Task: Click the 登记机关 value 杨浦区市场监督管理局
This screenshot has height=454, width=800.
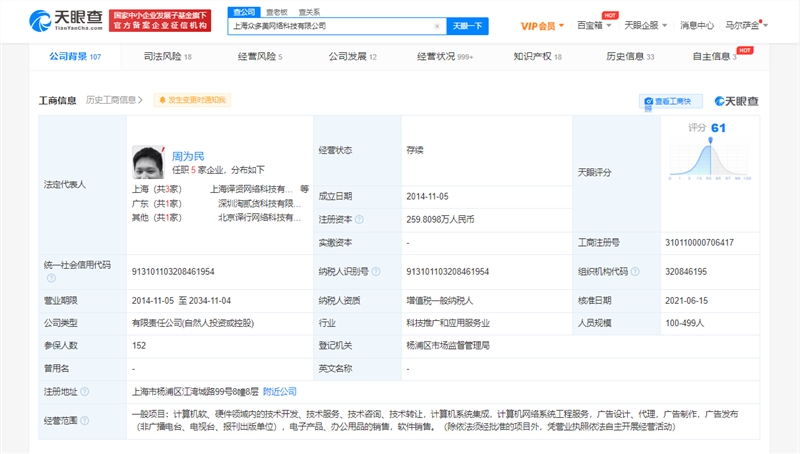Action: (448, 345)
